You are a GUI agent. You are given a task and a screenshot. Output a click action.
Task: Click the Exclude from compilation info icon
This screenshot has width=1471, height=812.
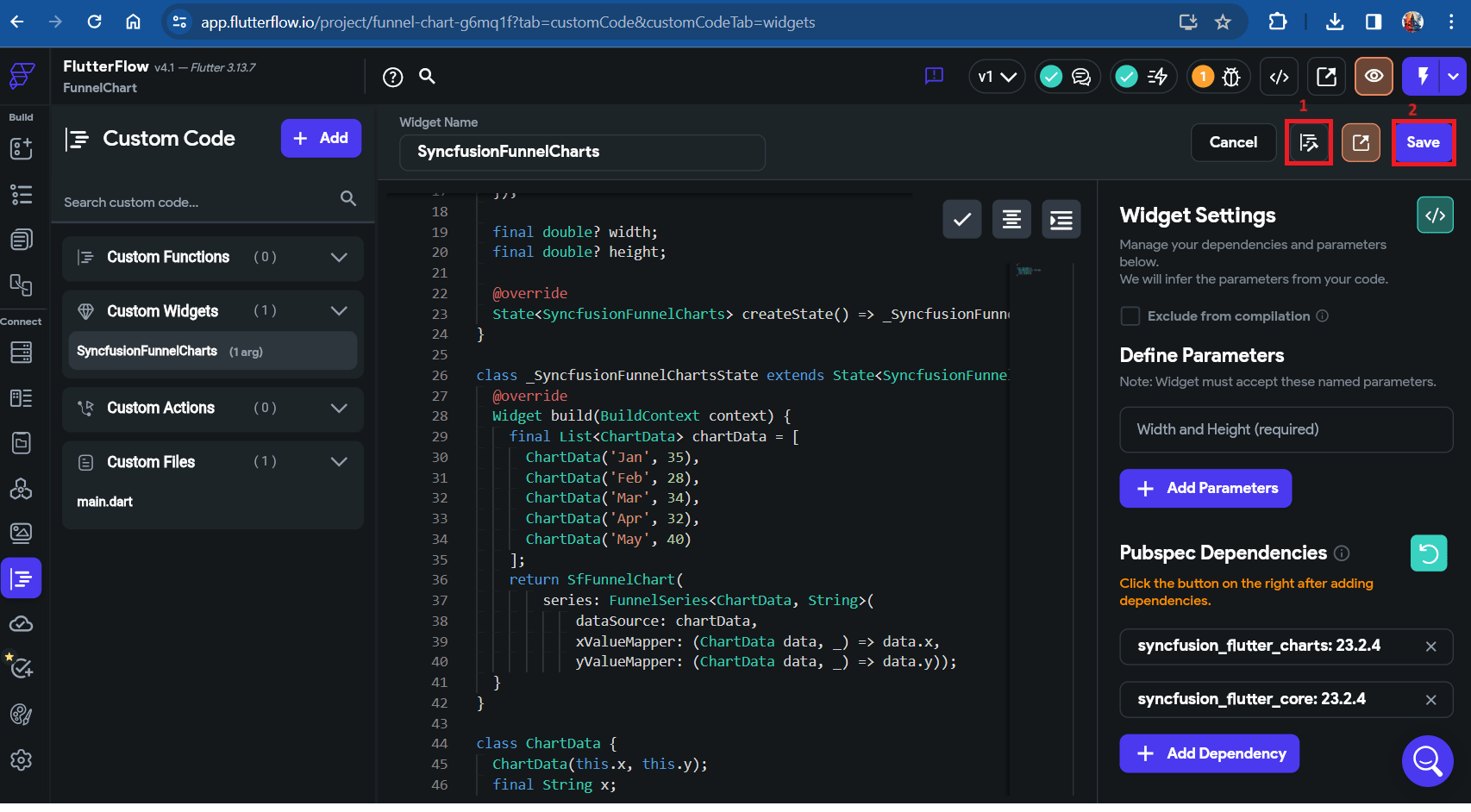tap(1322, 316)
